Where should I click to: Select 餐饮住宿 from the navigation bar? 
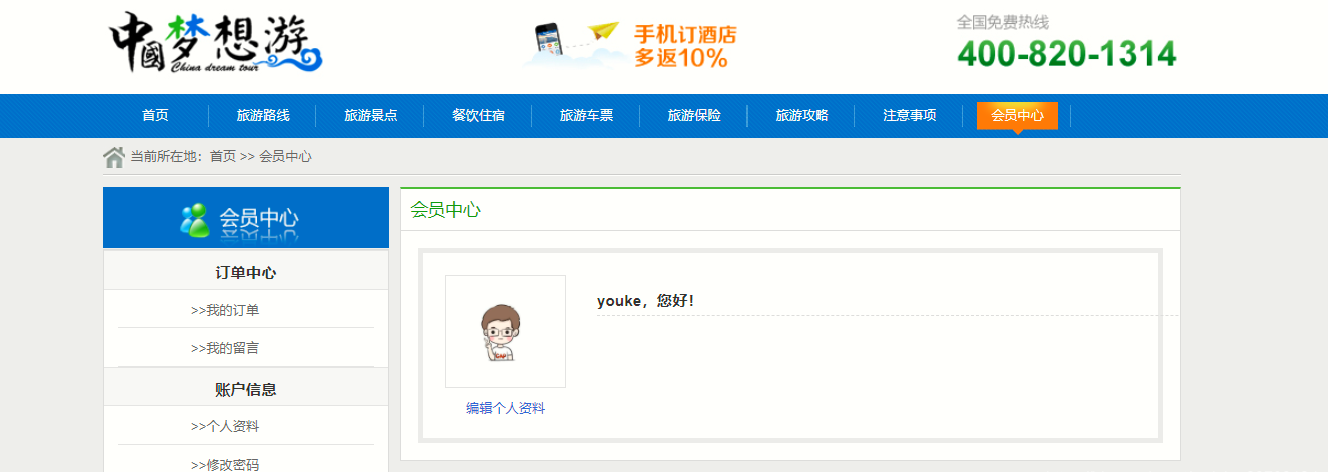[x=478, y=116]
